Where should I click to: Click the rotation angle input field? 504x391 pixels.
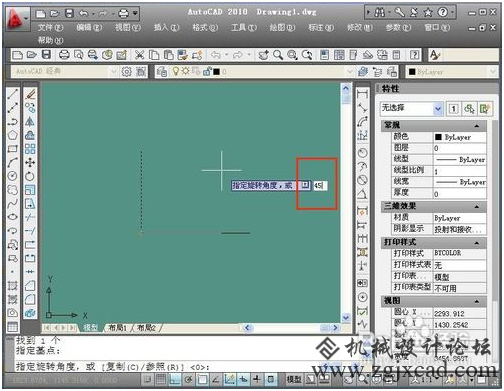click(x=320, y=186)
